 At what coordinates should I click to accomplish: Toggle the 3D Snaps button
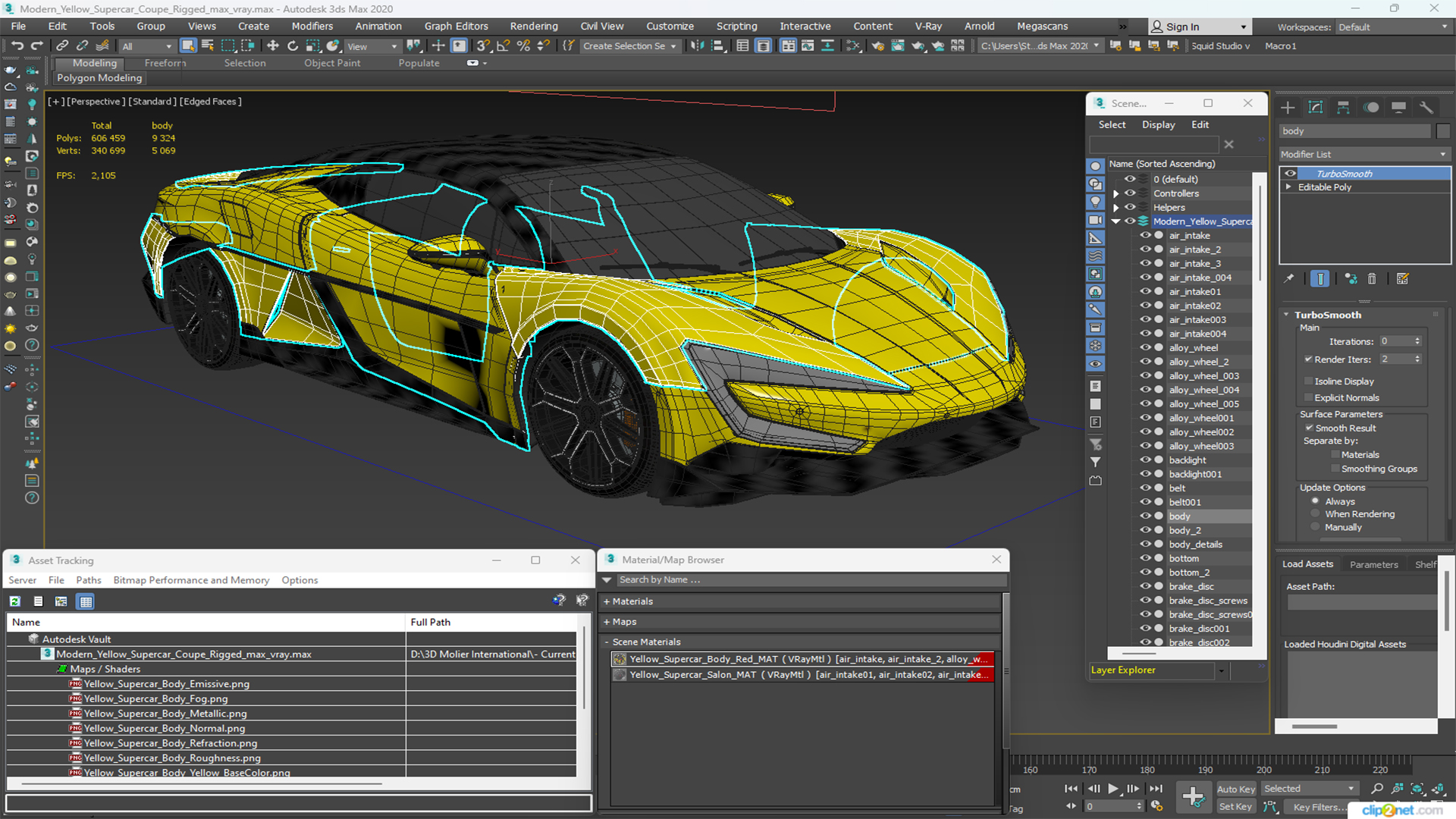(483, 46)
